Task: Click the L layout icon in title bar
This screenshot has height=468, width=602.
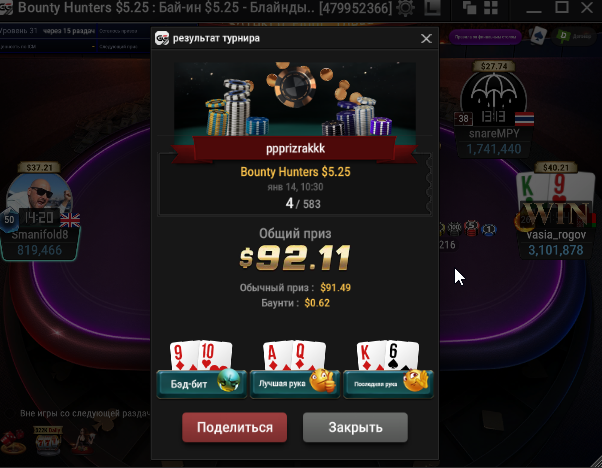Action: tap(432, 8)
